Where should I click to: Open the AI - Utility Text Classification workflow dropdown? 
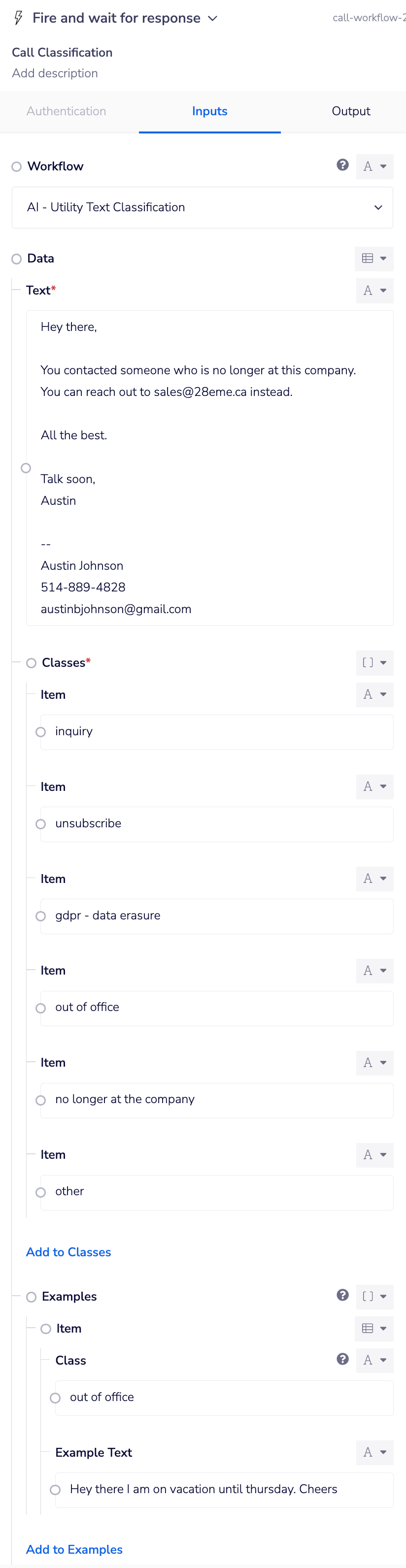click(378, 207)
